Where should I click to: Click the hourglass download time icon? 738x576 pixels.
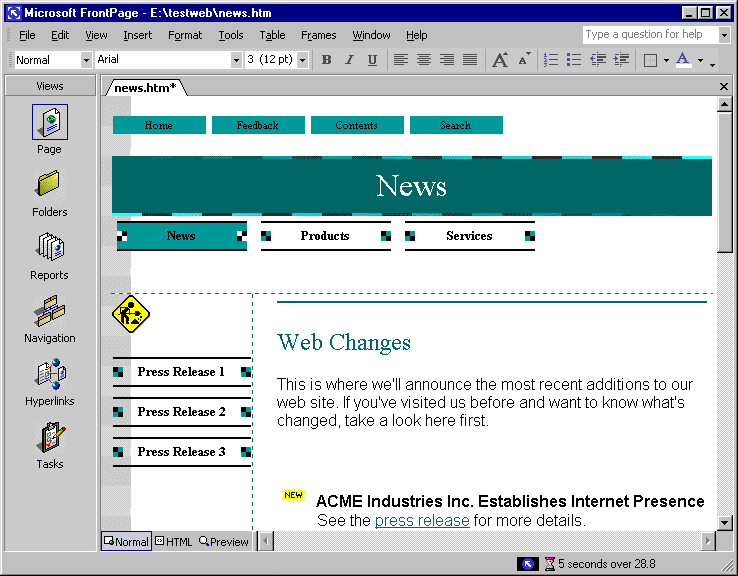[x=550, y=564]
